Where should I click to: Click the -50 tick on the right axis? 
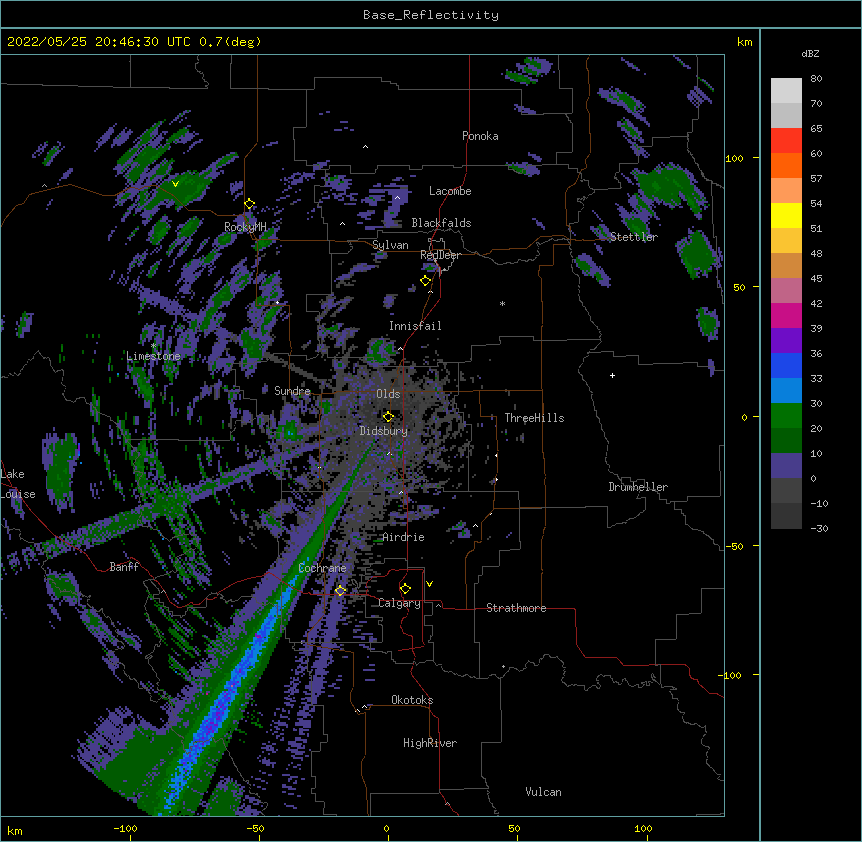(734, 546)
